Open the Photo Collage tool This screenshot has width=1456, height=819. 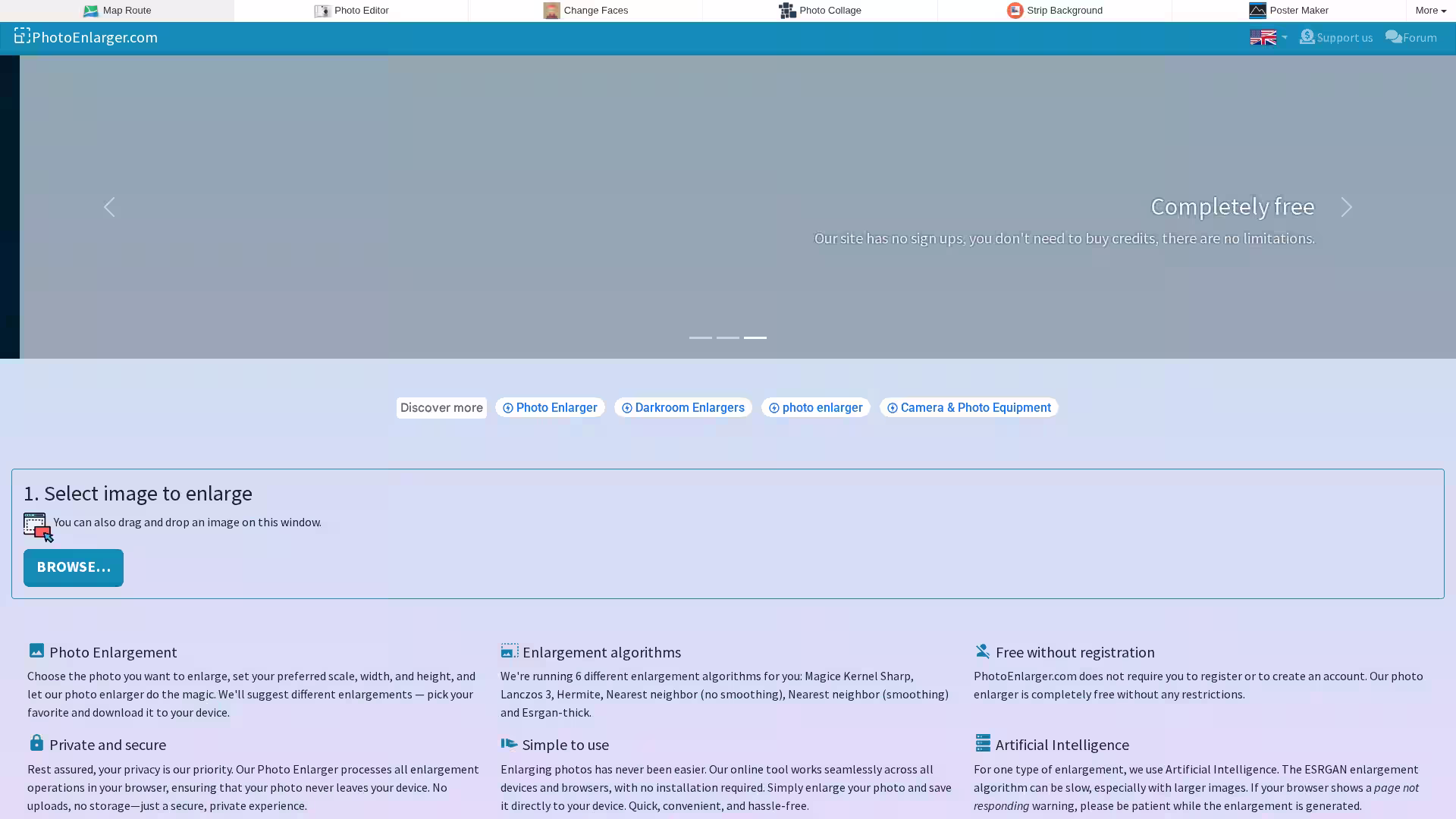(820, 11)
